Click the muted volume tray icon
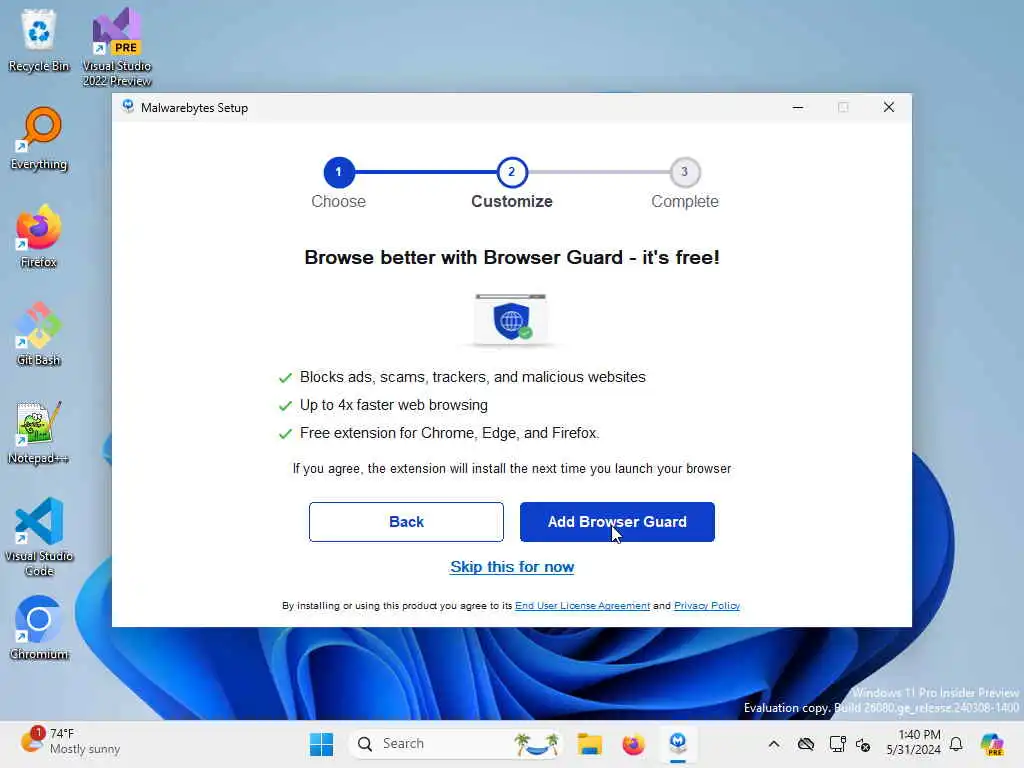The width and height of the screenshot is (1024, 768). [x=863, y=744]
